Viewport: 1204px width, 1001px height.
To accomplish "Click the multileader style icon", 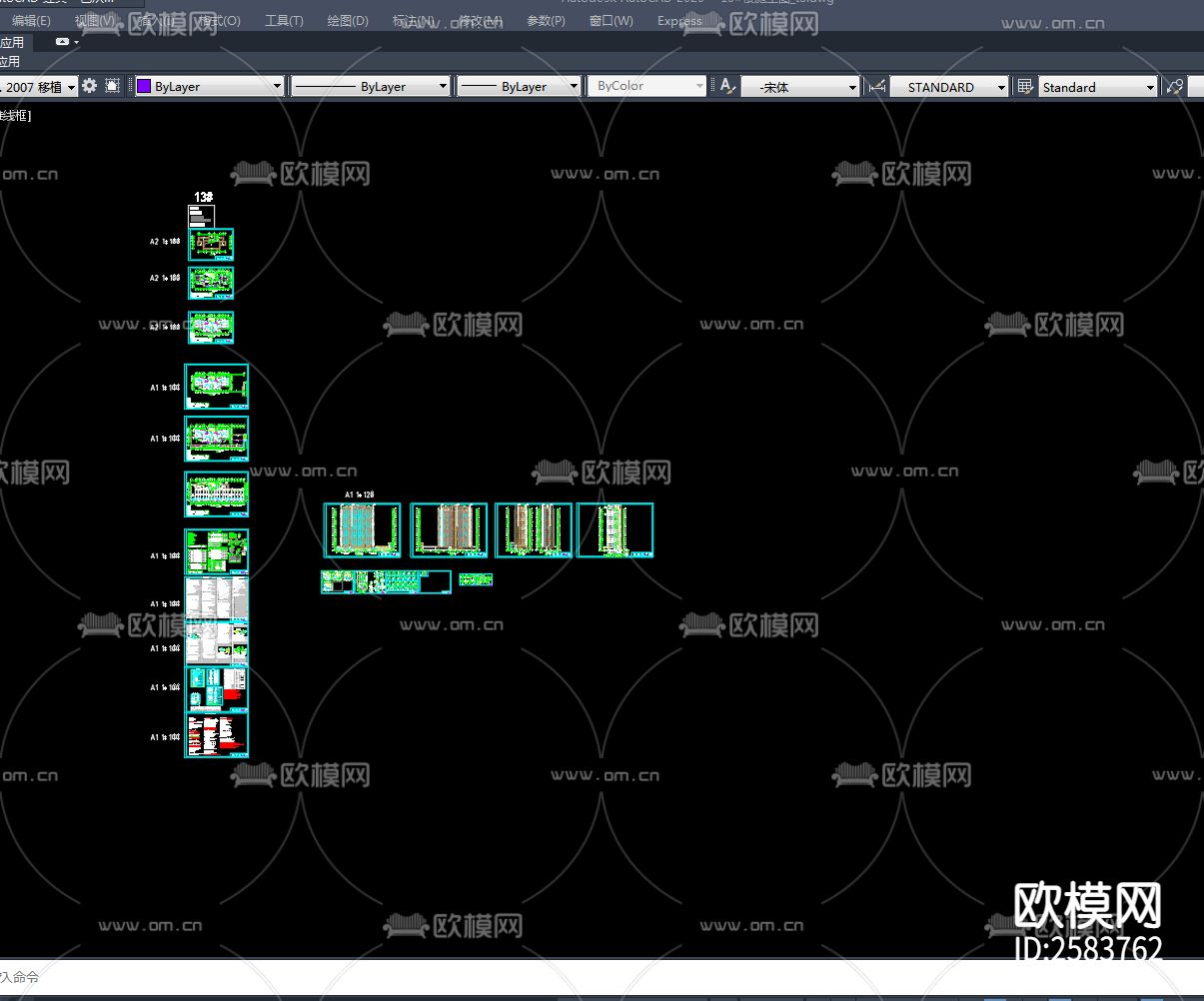I will click(x=1175, y=87).
